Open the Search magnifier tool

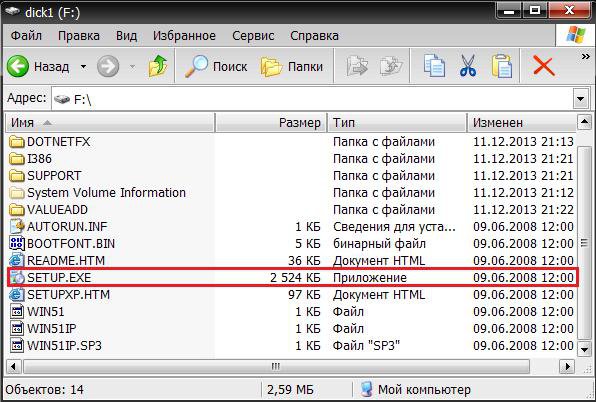tap(197, 66)
